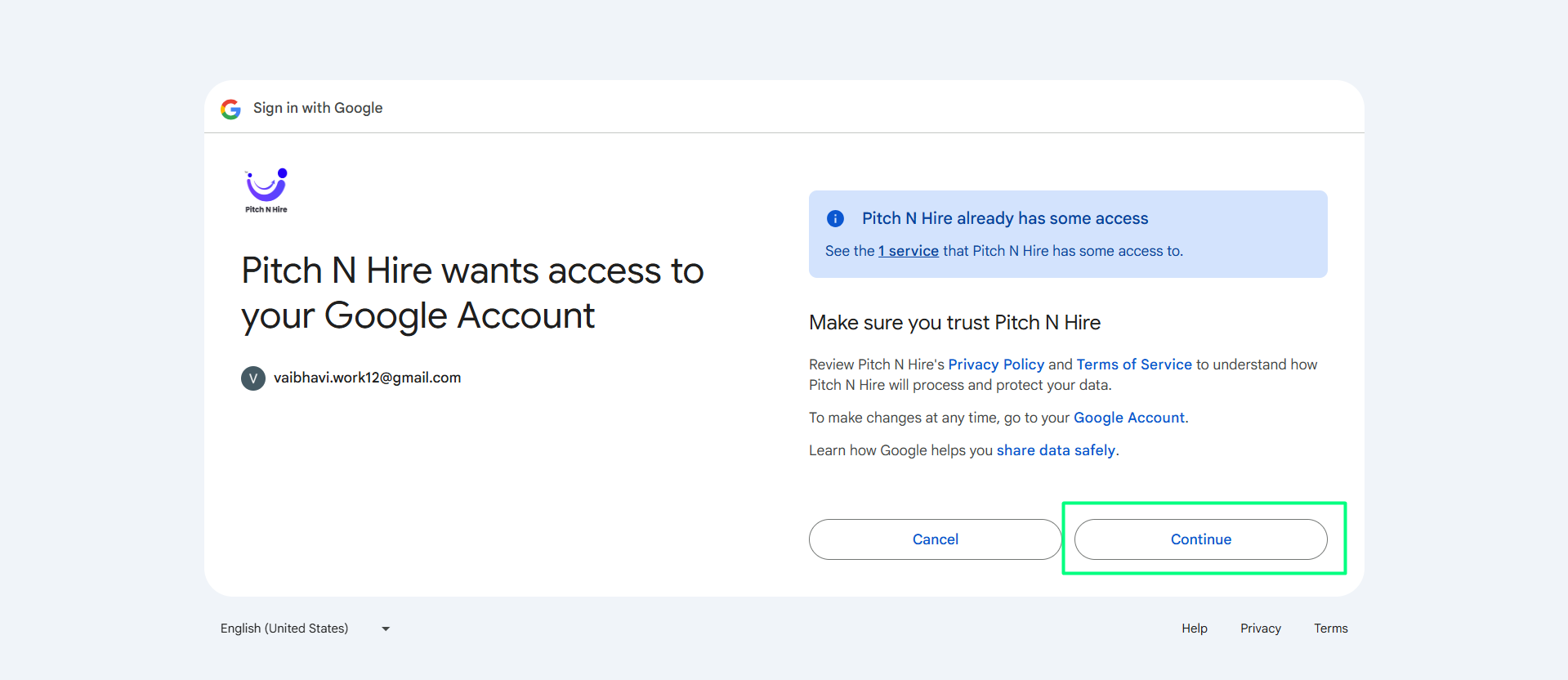Screen dimensions: 1568x680
Task: Click the Continue button
Action: [x=1200, y=539]
